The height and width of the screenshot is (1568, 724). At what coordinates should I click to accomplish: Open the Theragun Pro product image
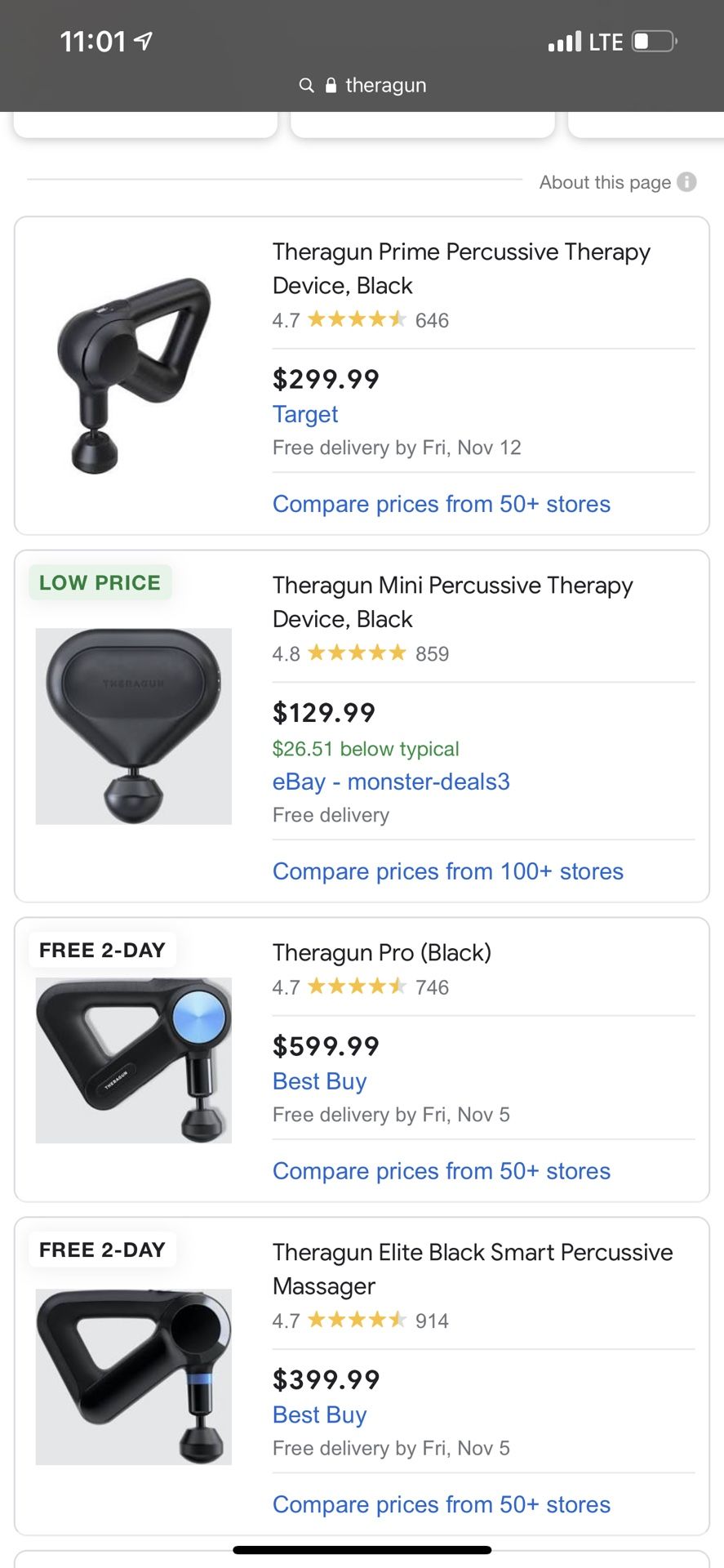point(134,1060)
